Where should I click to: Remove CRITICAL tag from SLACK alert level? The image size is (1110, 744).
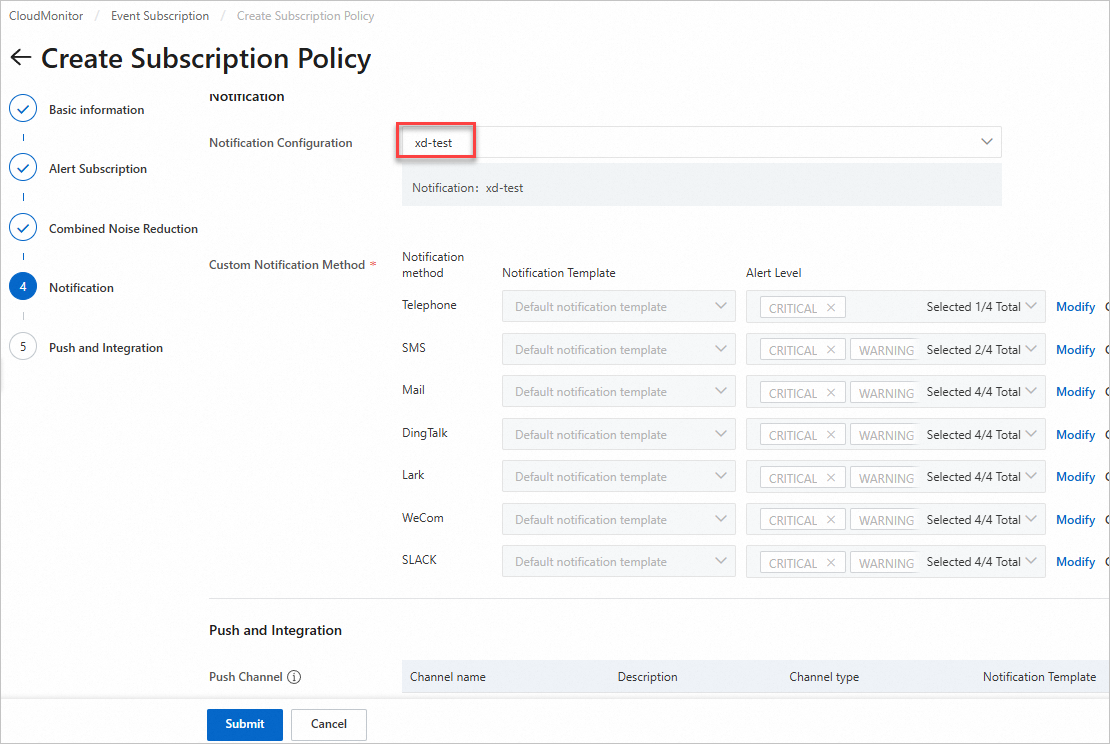tap(831, 563)
